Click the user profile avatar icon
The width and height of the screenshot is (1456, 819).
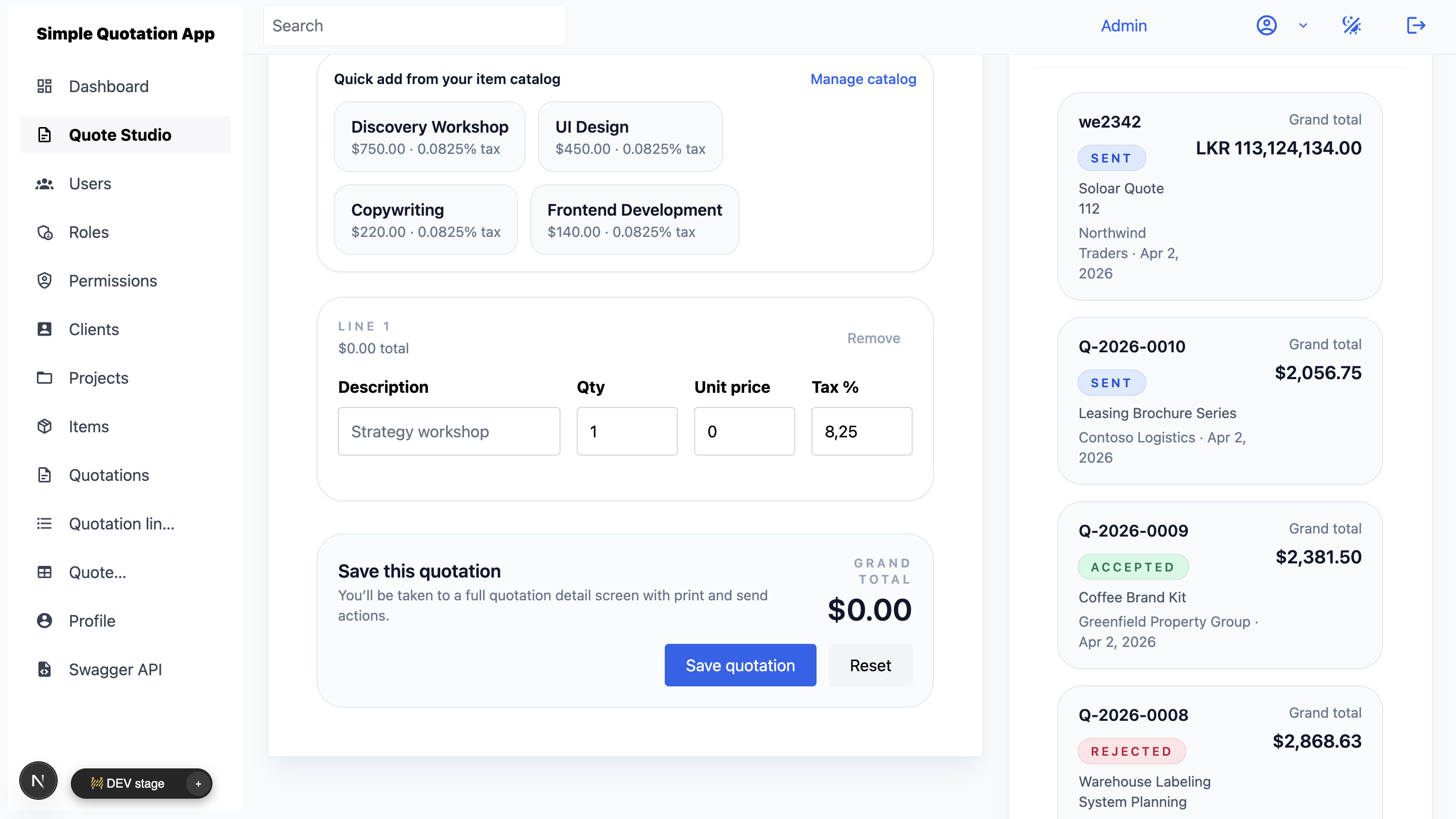(x=1267, y=25)
